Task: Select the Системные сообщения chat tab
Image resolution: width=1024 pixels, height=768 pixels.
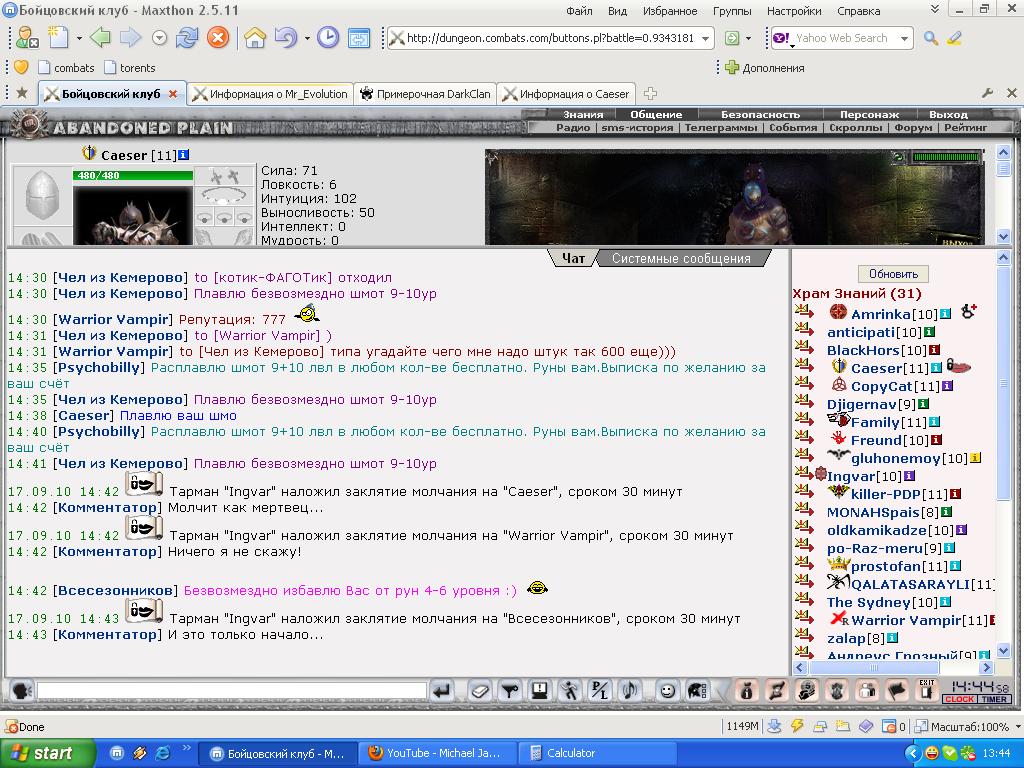Action: coord(681,259)
